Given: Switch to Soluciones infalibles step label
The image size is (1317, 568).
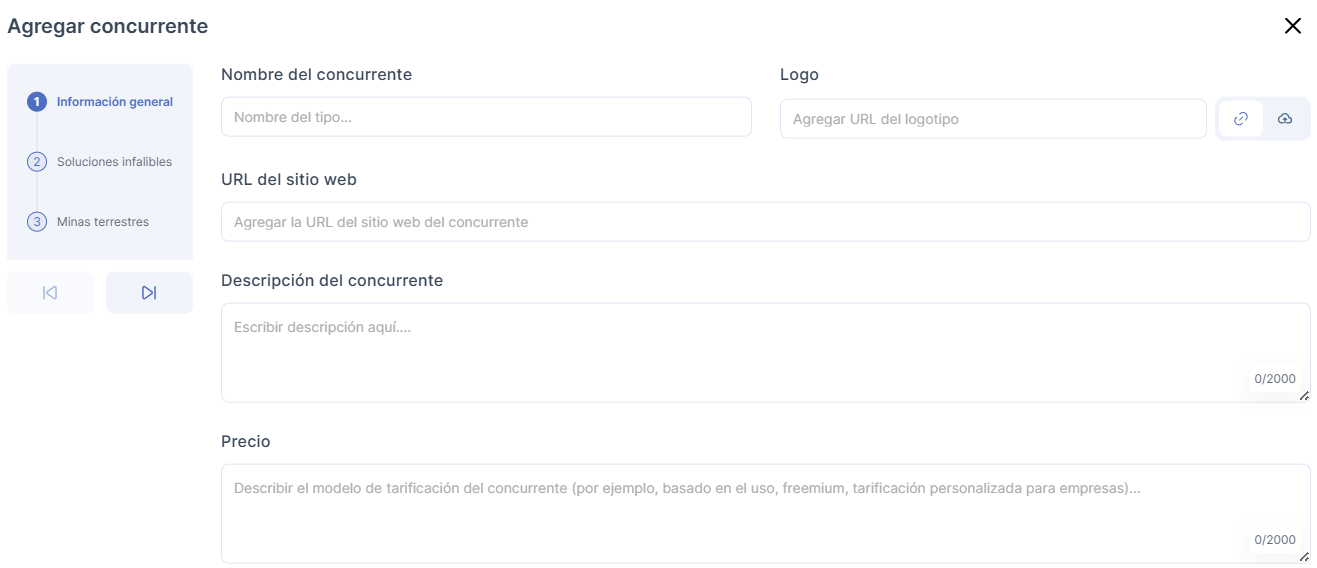Looking at the screenshot, I should 114,162.
